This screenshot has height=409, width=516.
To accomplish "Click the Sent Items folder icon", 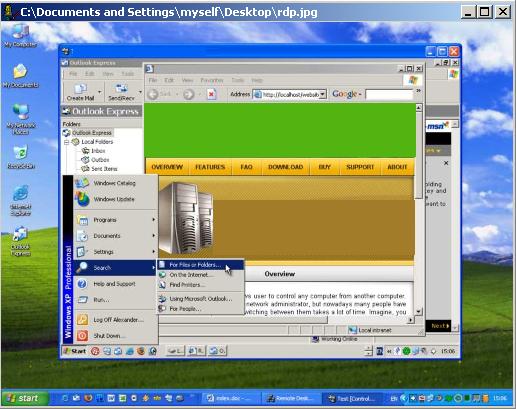I will [x=86, y=169].
